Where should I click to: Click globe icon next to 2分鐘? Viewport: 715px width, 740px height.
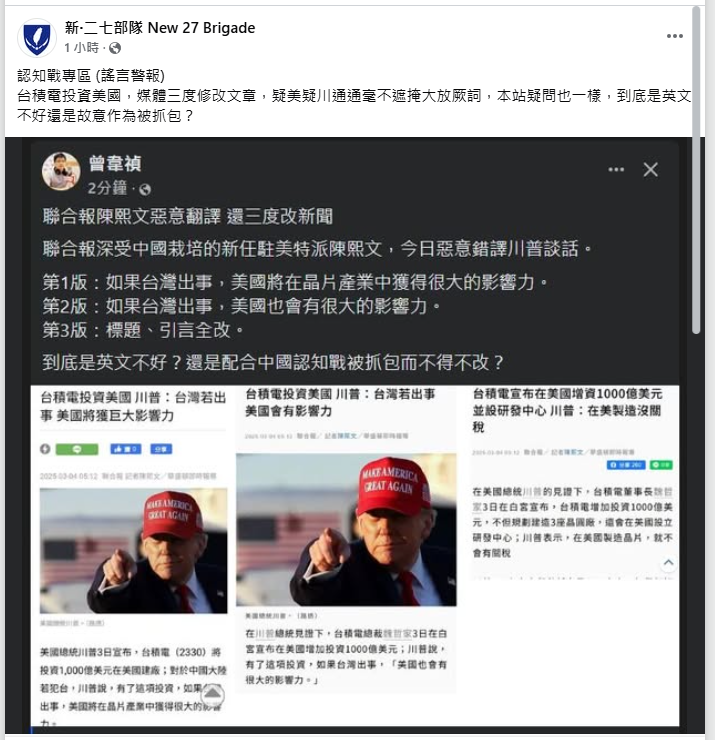coord(145,189)
